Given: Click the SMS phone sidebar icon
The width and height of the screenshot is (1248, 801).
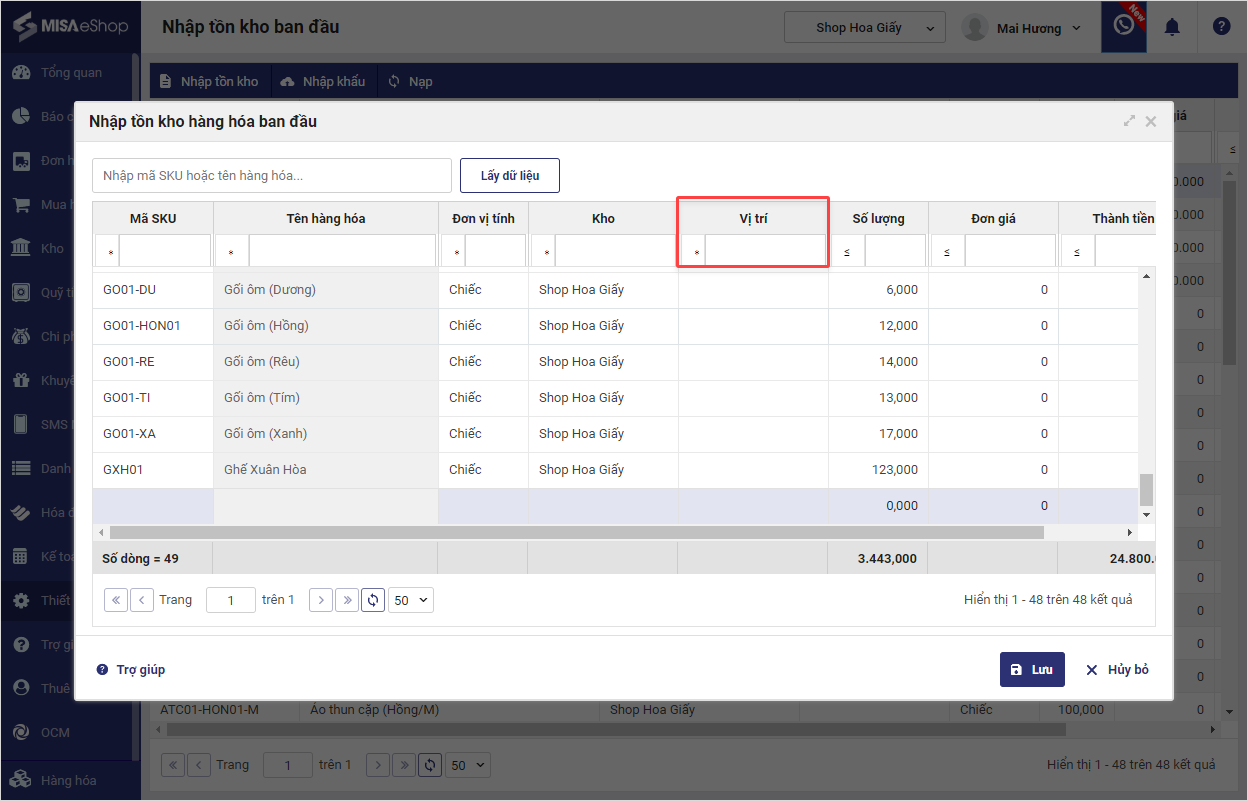Looking at the screenshot, I should click(21, 425).
